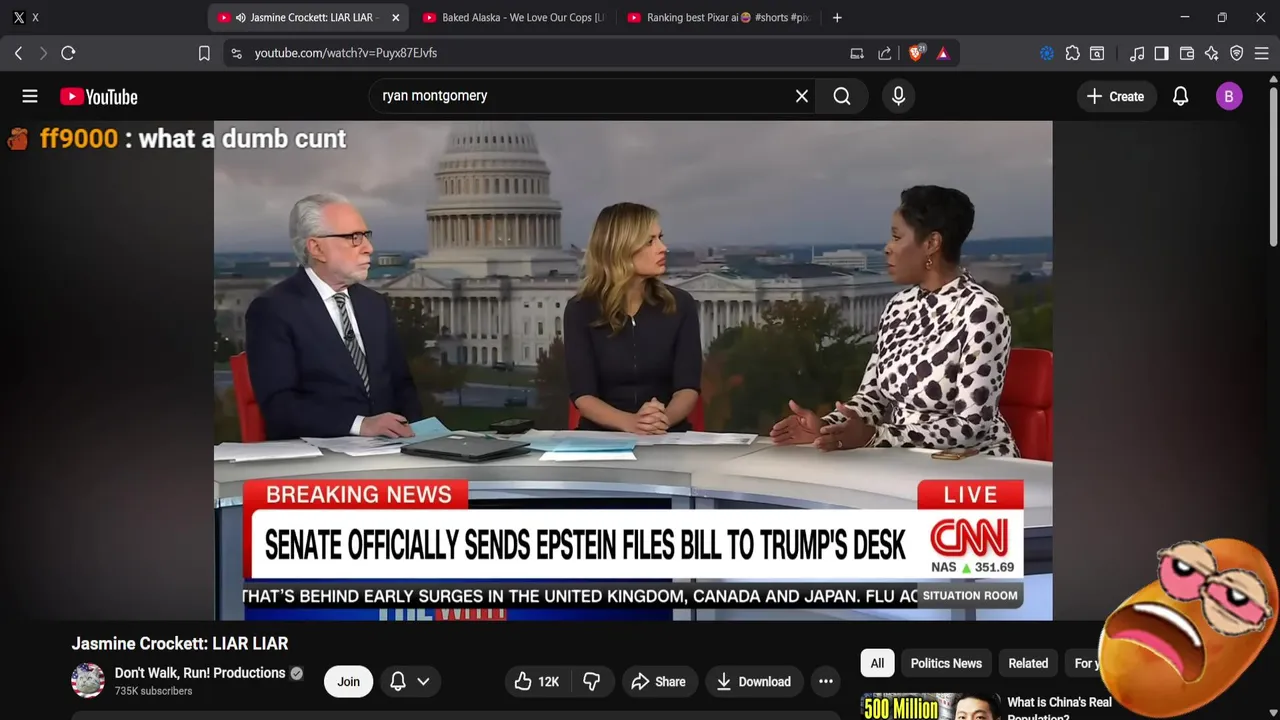1280x720 pixels.
Task: Run search with magnifier button
Action: point(842,96)
